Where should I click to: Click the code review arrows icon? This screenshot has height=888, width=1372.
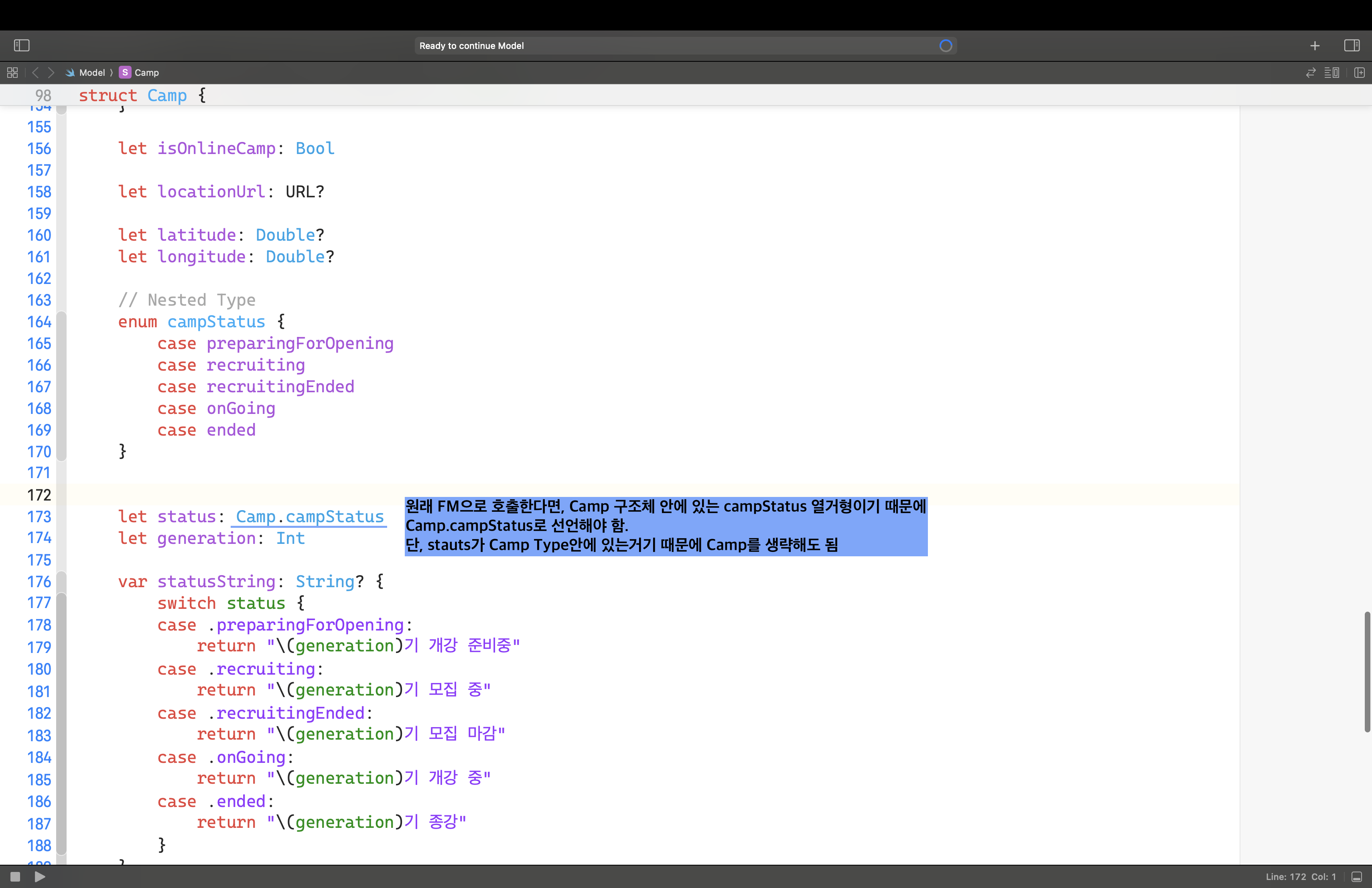(1310, 73)
